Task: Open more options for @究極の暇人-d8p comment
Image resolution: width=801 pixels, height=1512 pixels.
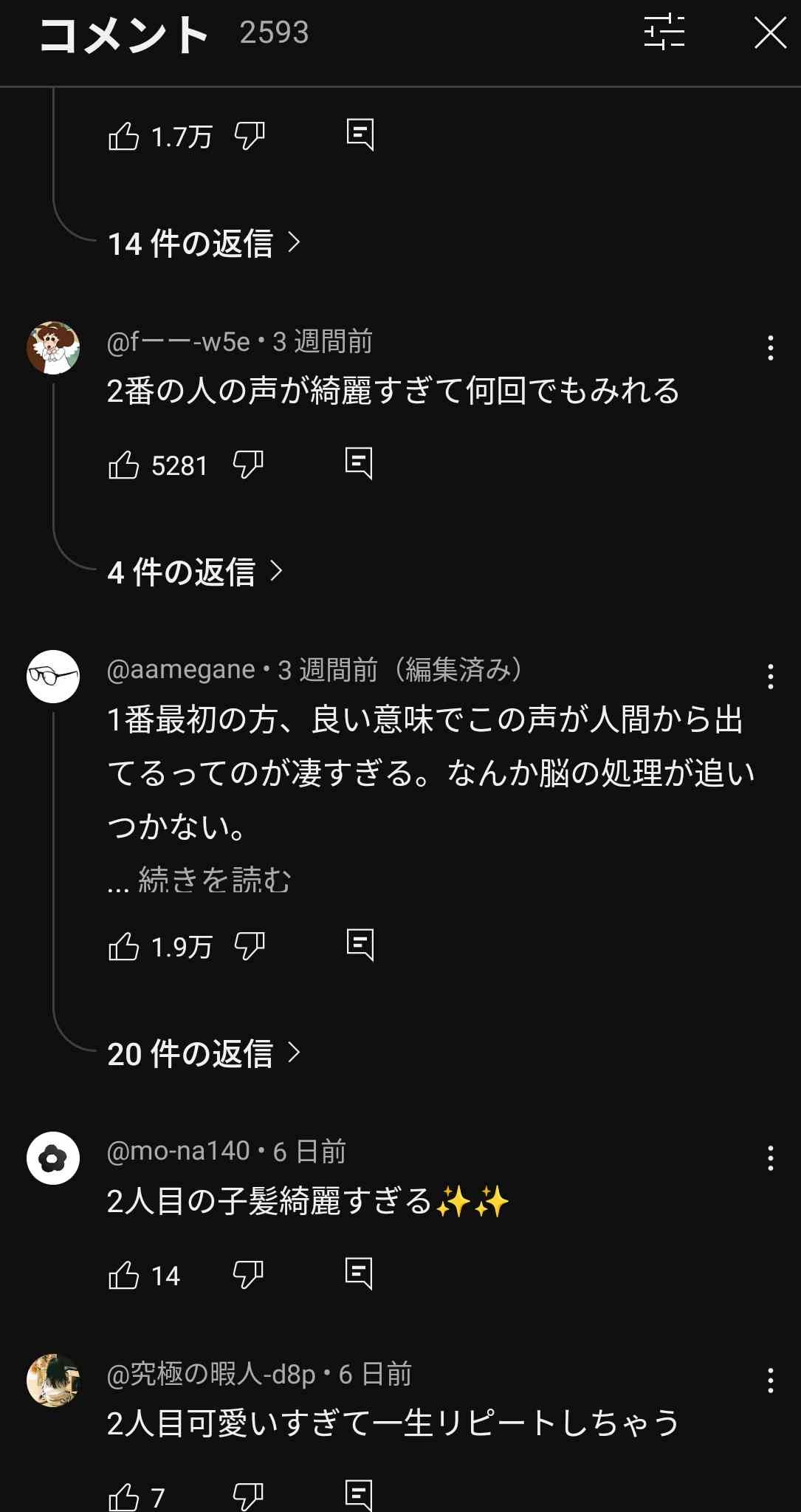Action: [770, 1380]
